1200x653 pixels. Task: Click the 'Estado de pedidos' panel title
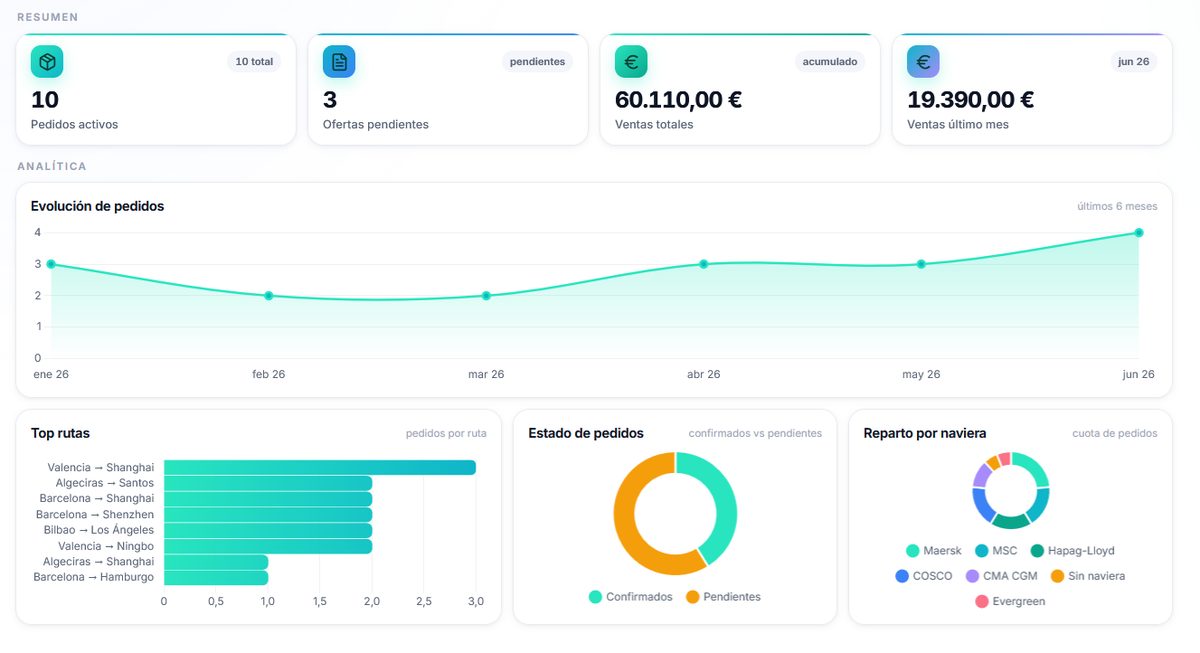pos(586,433)
